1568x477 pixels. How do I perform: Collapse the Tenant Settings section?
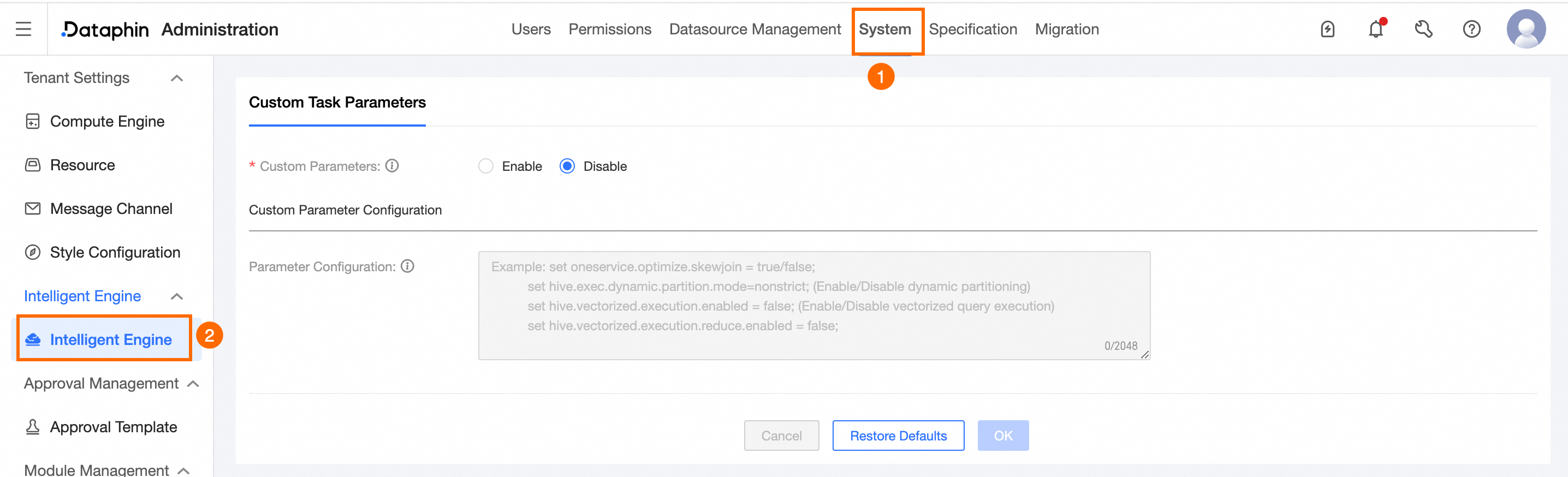pos(177,78)
